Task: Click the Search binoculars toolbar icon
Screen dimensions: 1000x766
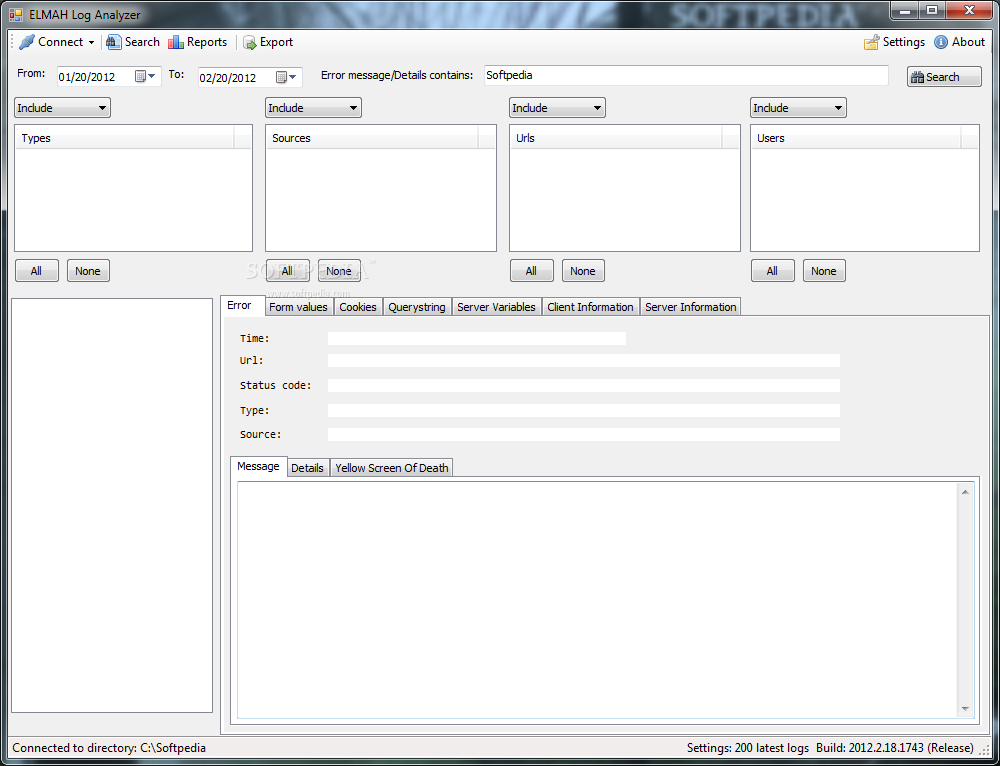Action: tap(114, 42)
